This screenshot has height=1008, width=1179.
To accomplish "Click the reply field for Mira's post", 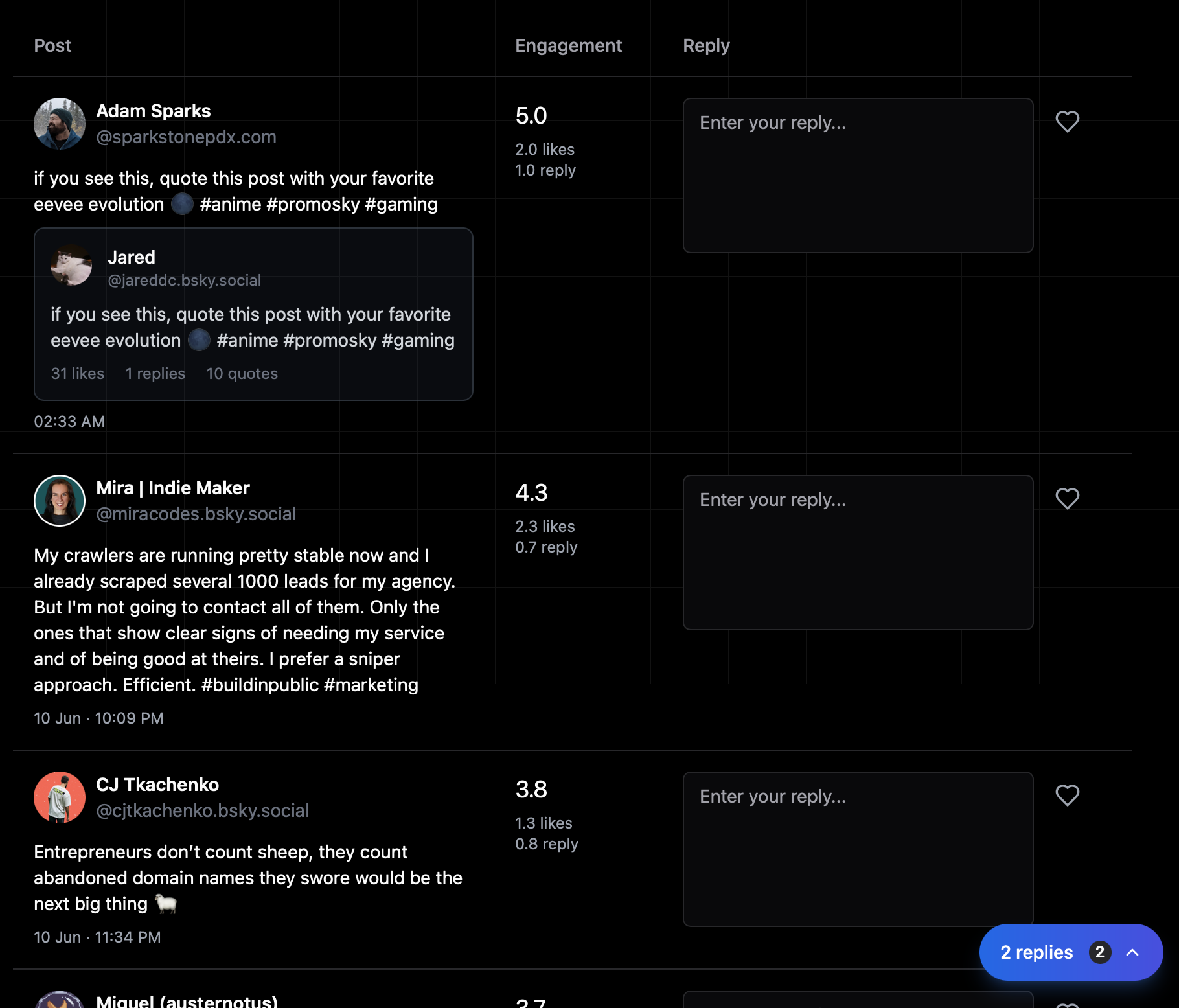I will (858, 552).
